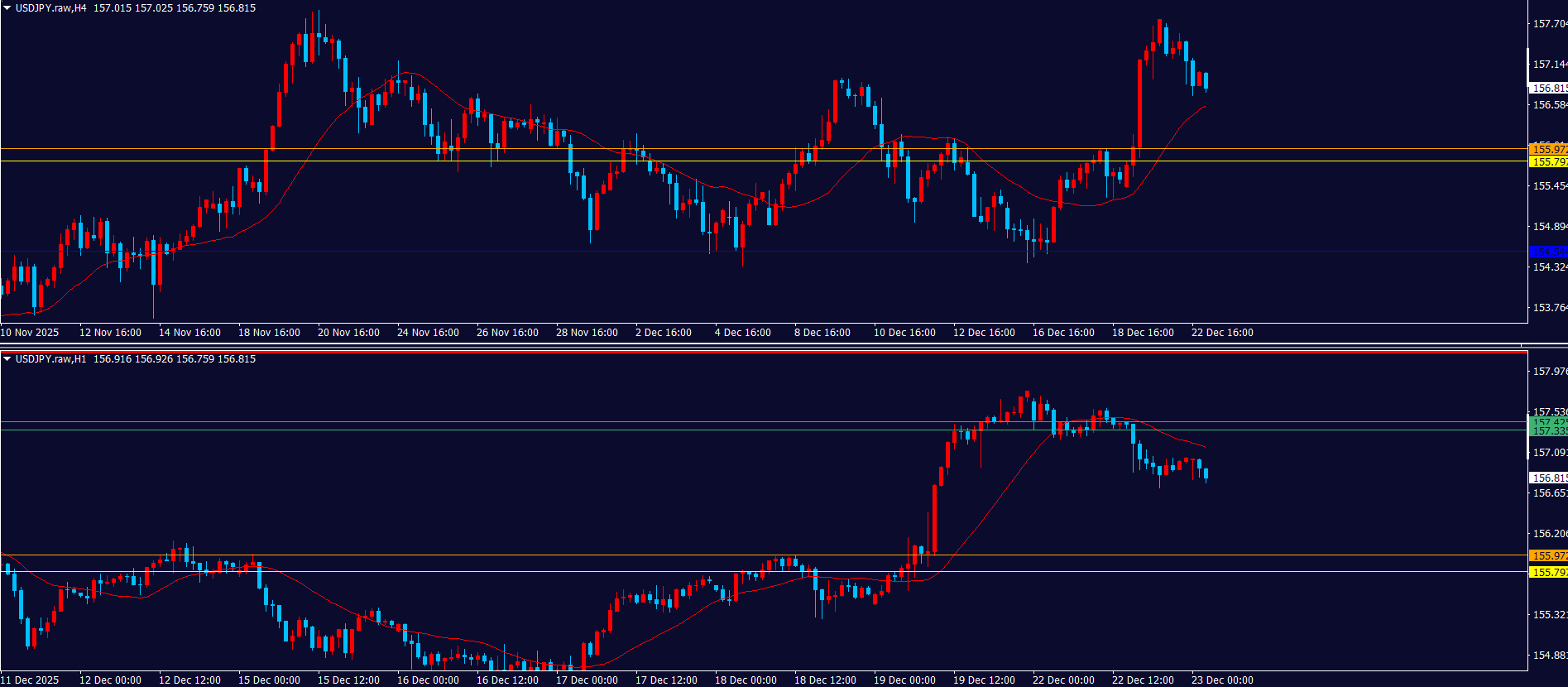Click the red divider bar between charts

tap(763, 352)
